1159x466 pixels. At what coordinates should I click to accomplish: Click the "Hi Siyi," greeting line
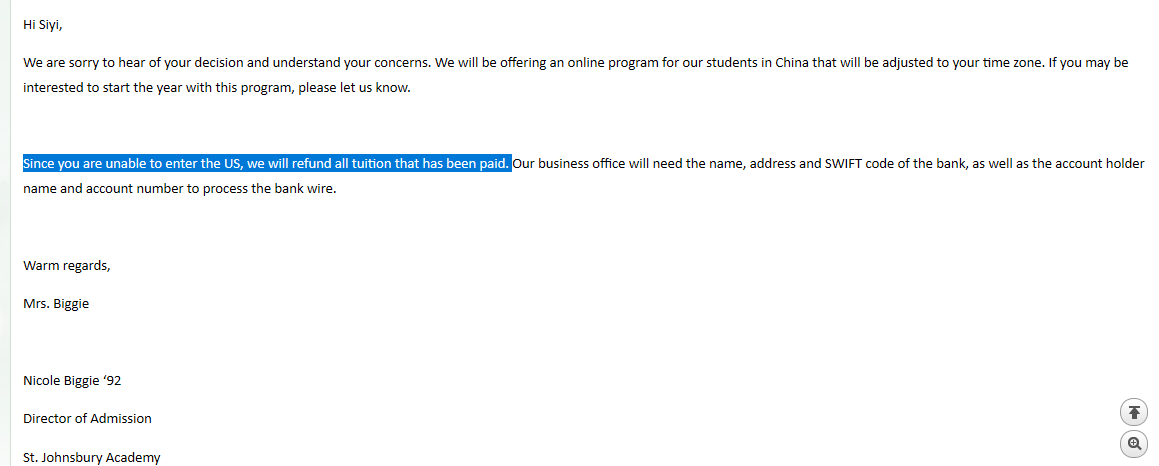click(43, 25)
